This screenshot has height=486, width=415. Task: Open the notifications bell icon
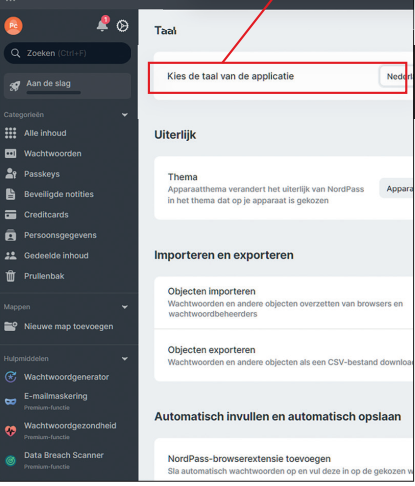(102, 26)
